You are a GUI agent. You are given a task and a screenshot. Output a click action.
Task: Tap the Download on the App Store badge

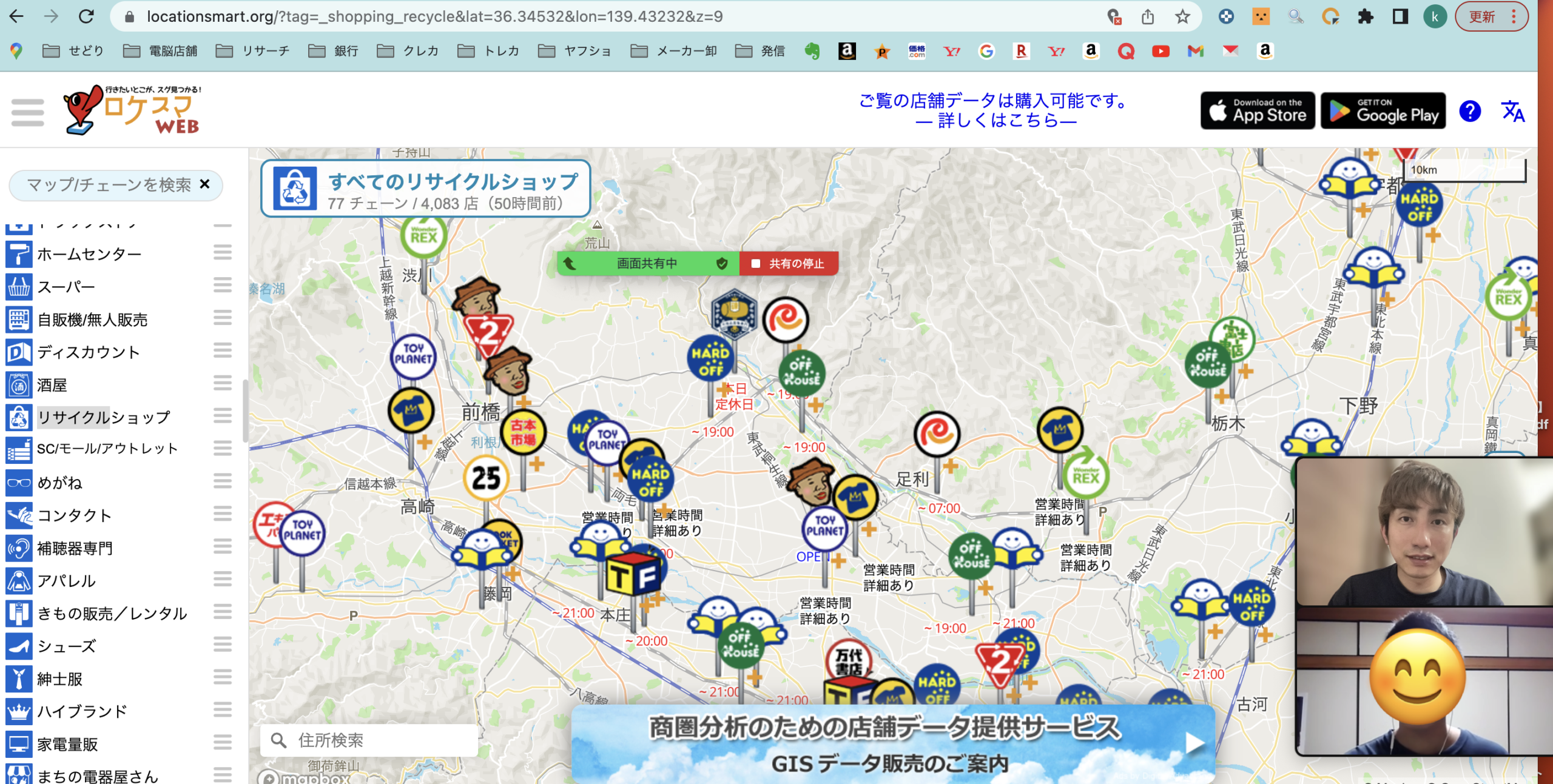[1258, 111]
